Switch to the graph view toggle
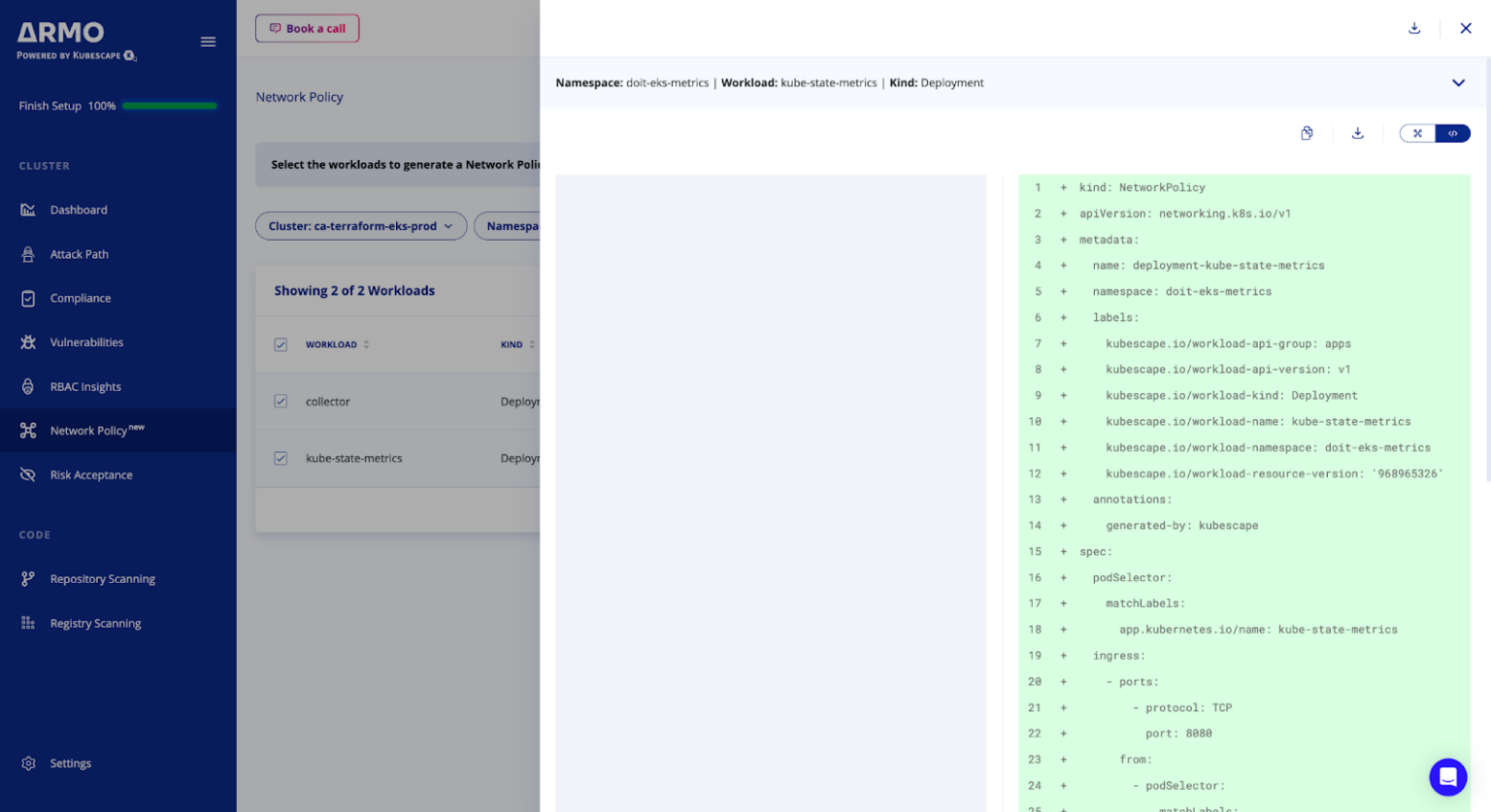The height and width of the screenshot is (812, 1491). pos(1417,133)
